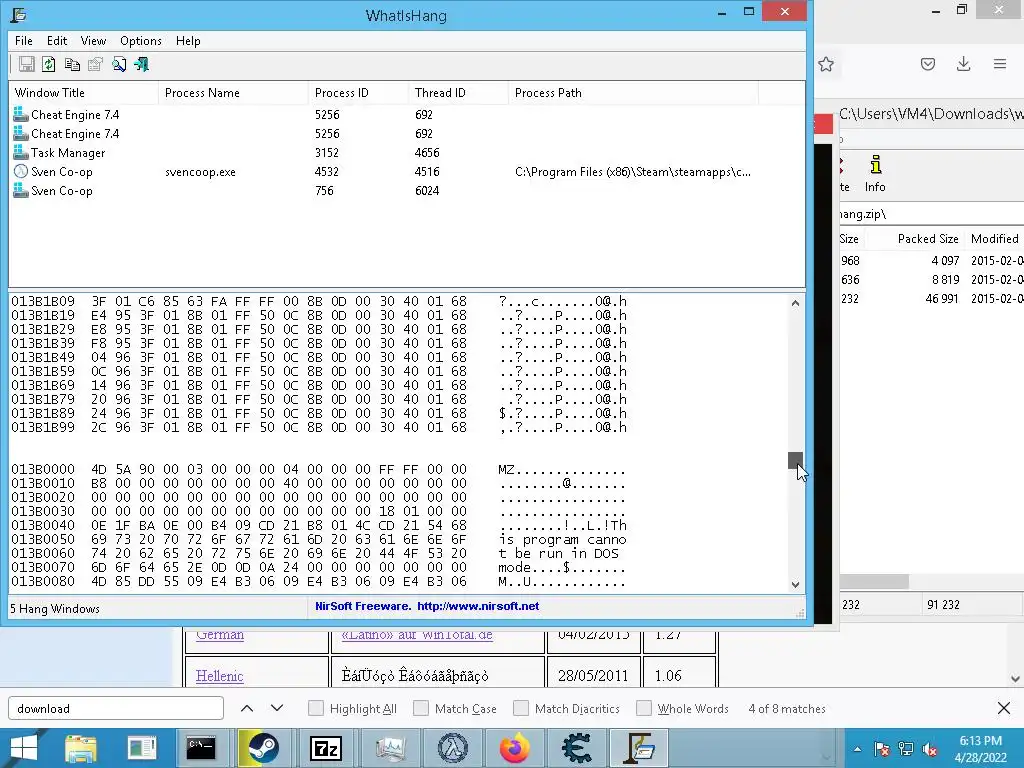Screen dimensions: 1024x768
Task: Select the Sven Co-op row with ID 756
Action: pos(406,191)
